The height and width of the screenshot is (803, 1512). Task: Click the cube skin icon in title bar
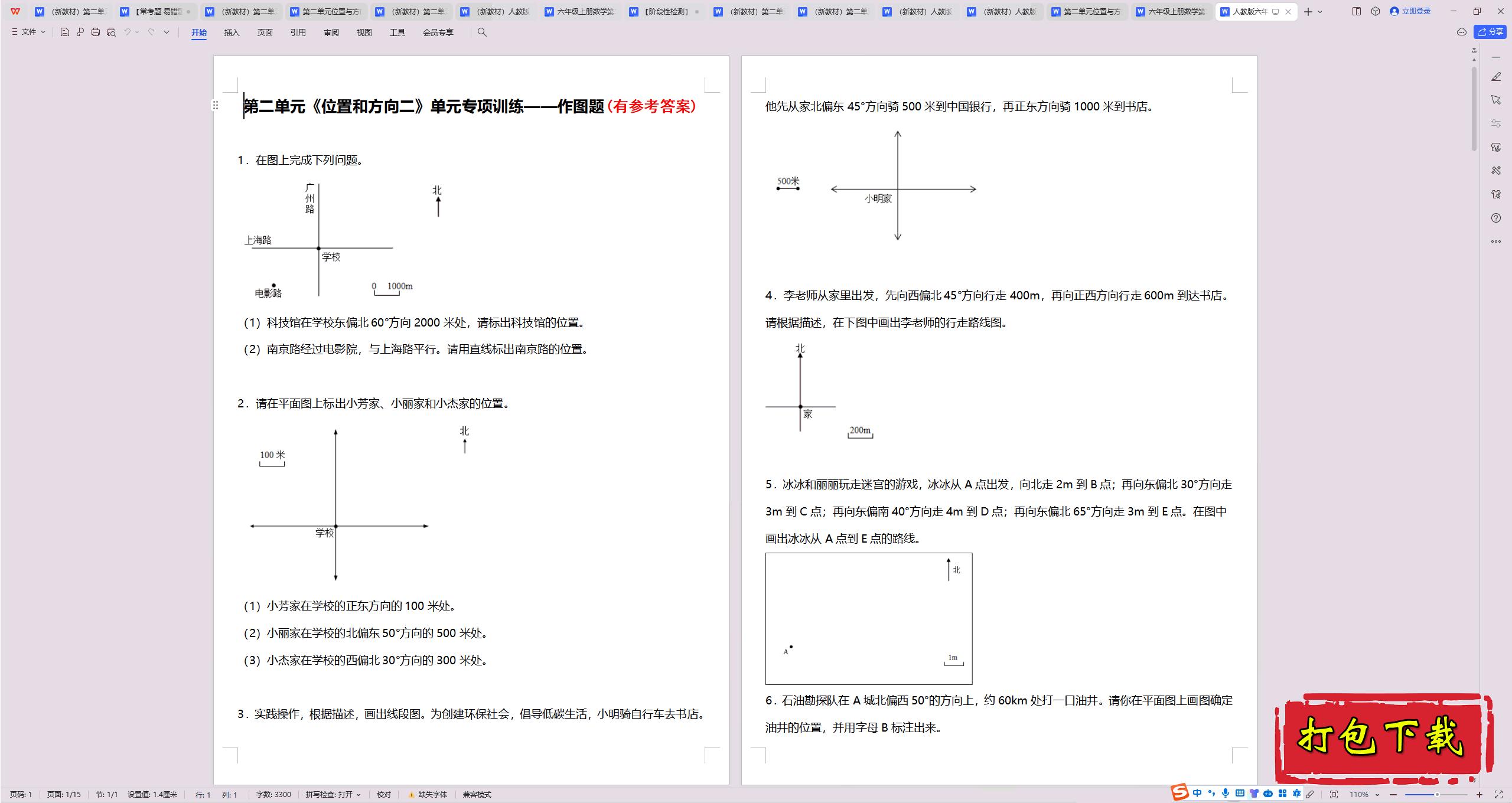click(1376, 11)
